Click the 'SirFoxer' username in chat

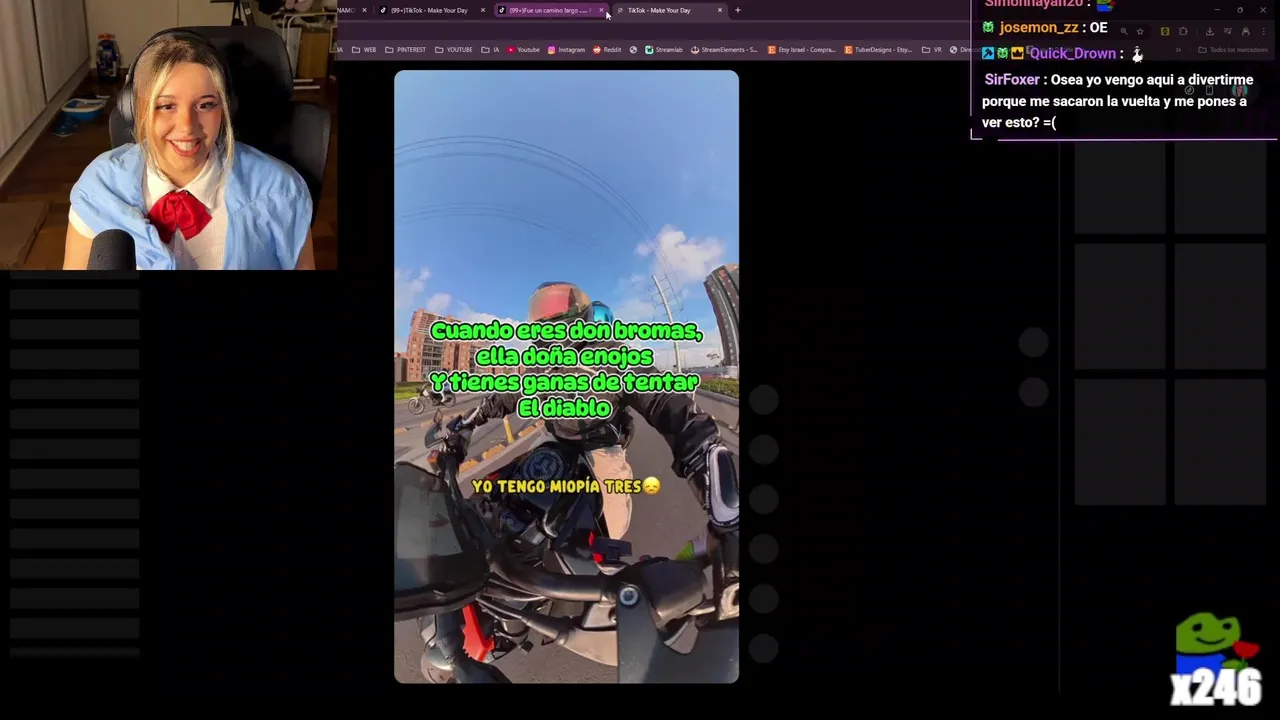[x=1012, y=80]
